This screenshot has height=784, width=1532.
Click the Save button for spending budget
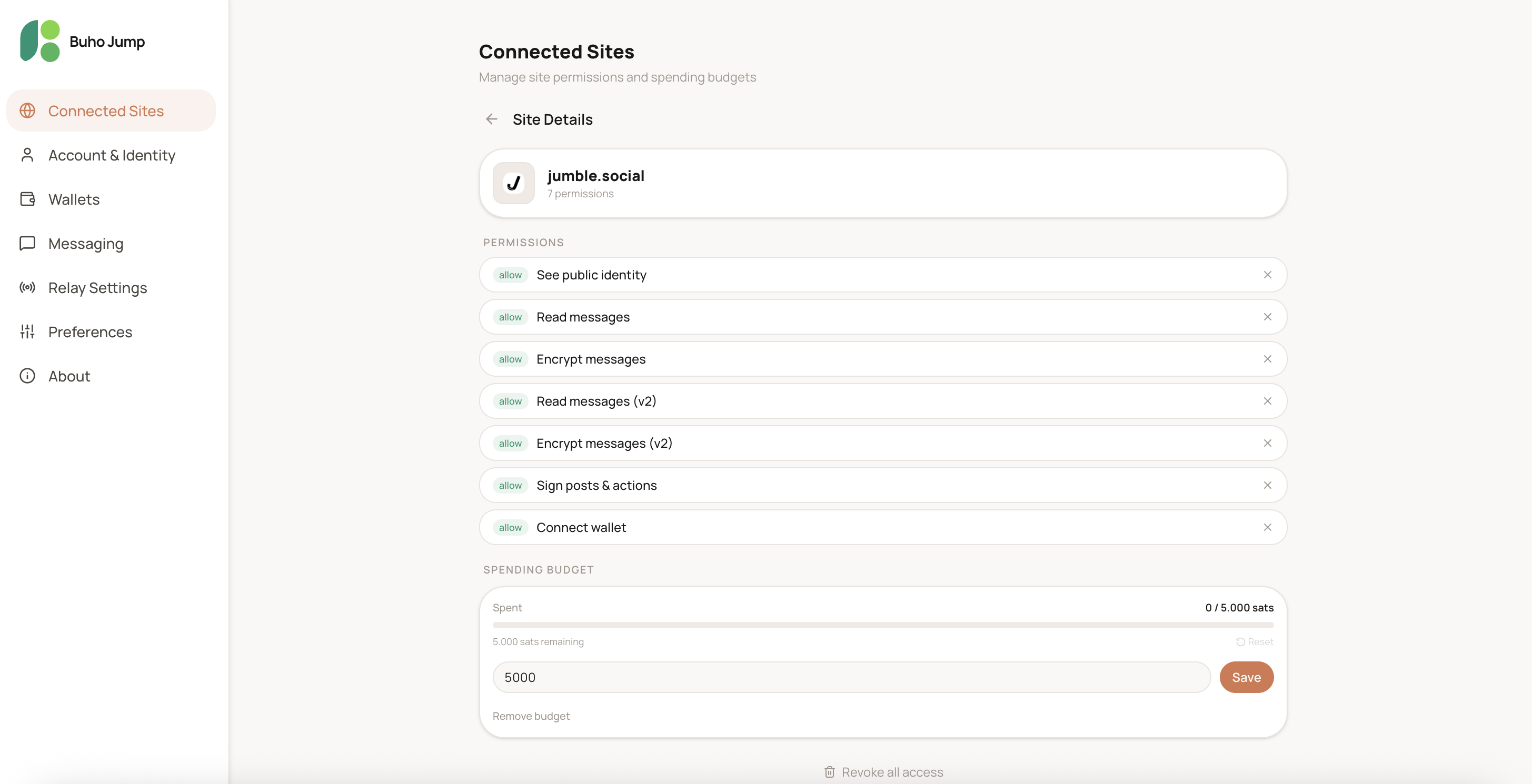pos(1247,677)
